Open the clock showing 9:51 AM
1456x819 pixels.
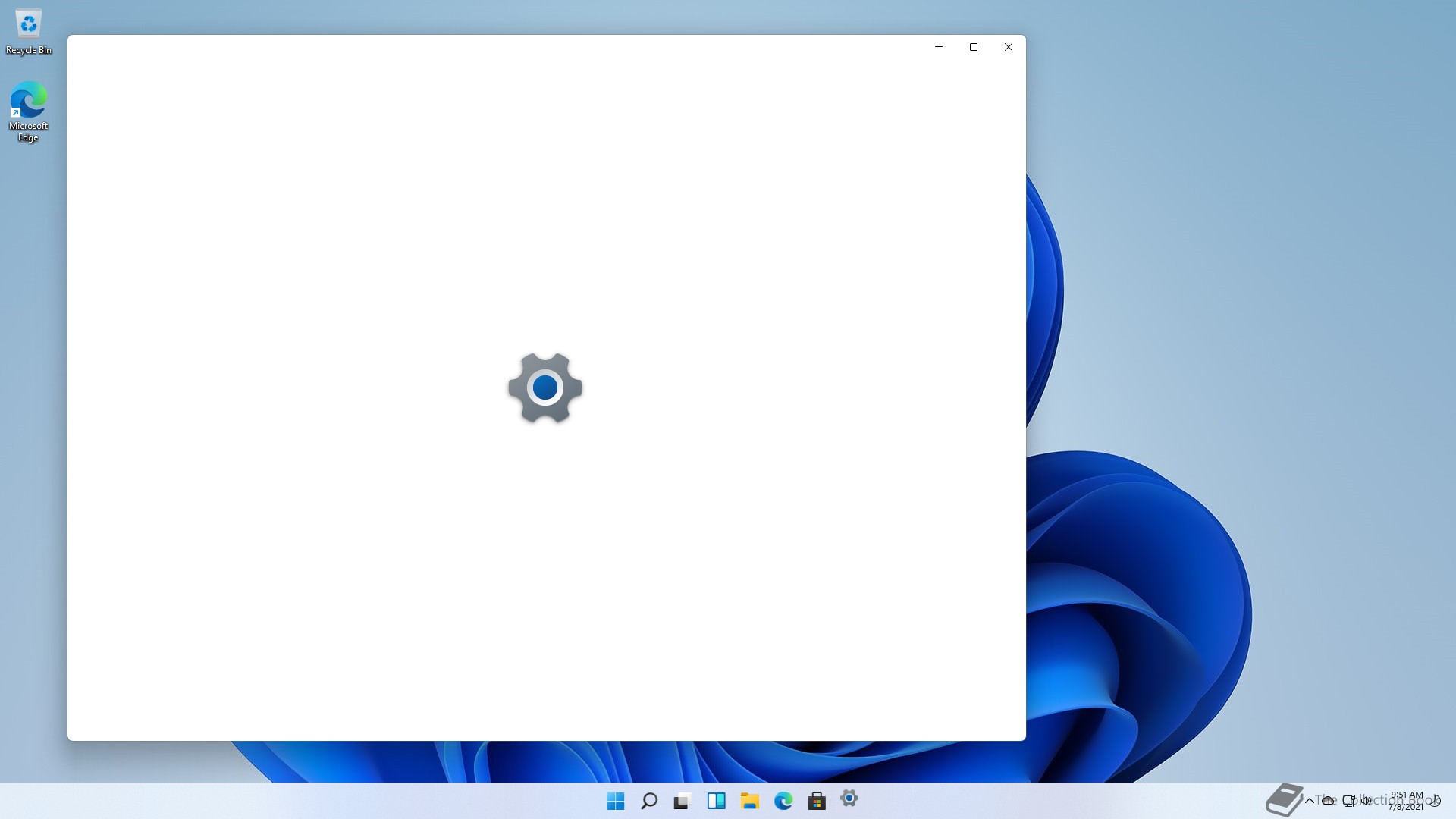(x=1406, y=801)
